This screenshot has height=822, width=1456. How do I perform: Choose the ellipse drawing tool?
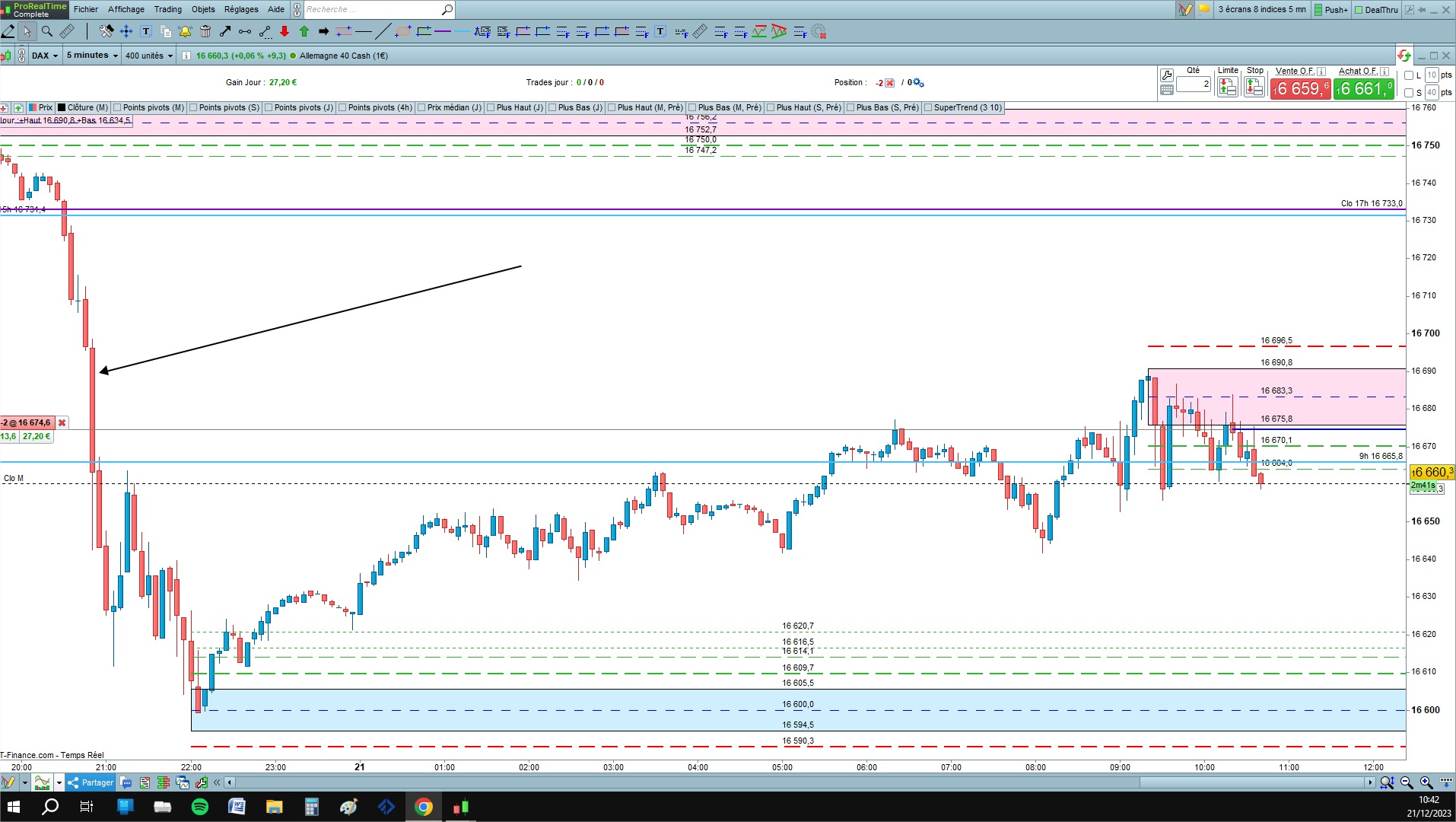[x=403, y=31]
